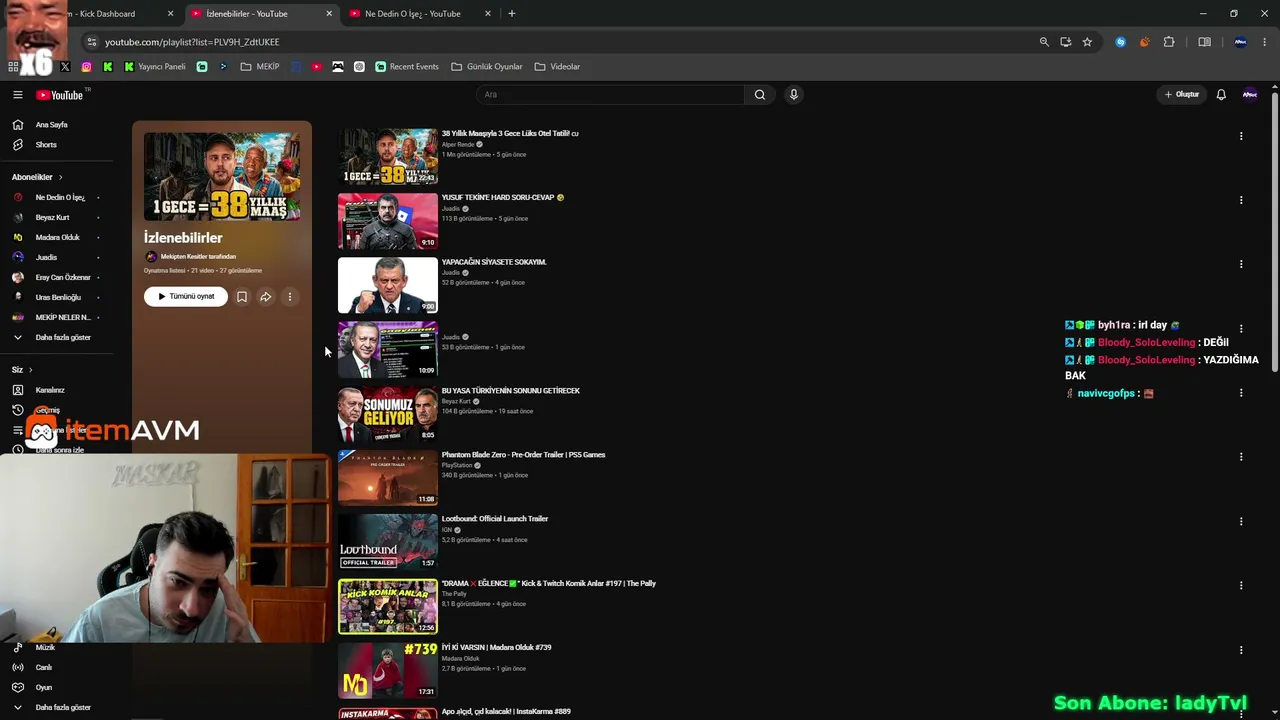The height and width of the screenshot is (720, 1280).
Task: Open options menu for İYİ Kİ VARSIN video
Action: pos(1241,650)
